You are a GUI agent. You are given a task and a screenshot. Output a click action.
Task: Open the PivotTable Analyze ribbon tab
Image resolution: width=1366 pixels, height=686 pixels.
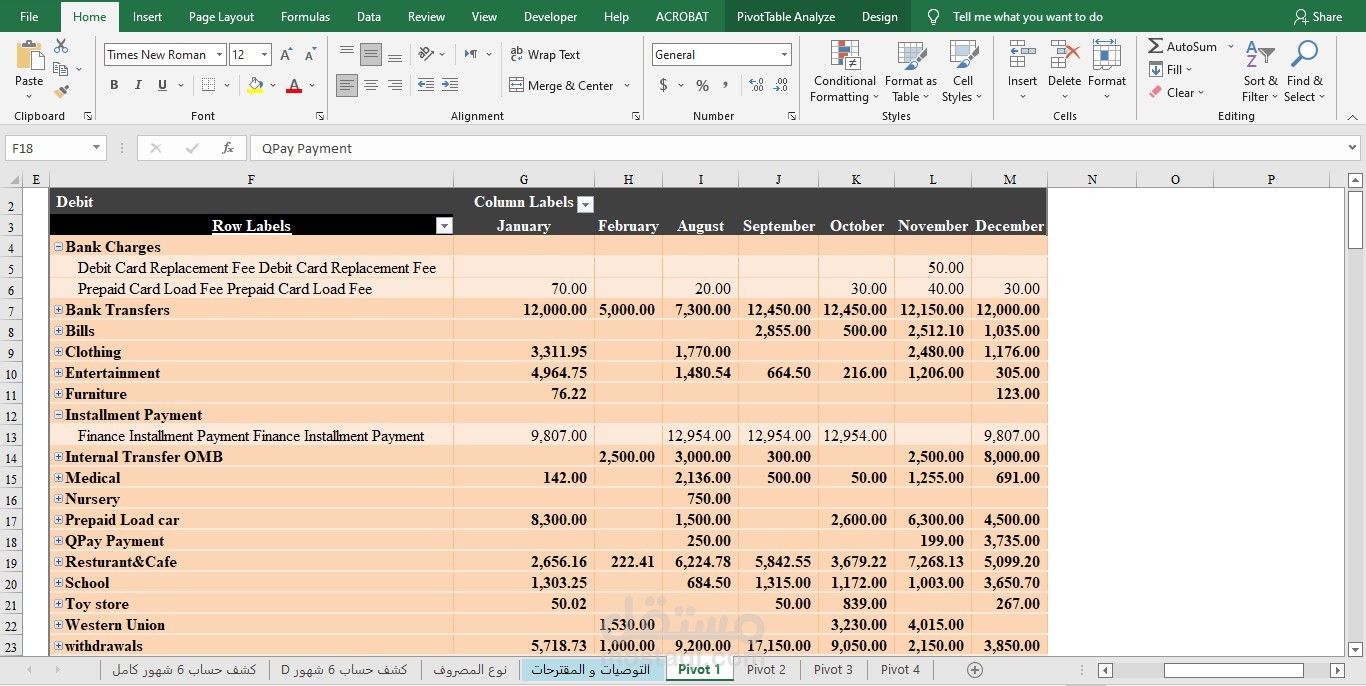point(786,17)
